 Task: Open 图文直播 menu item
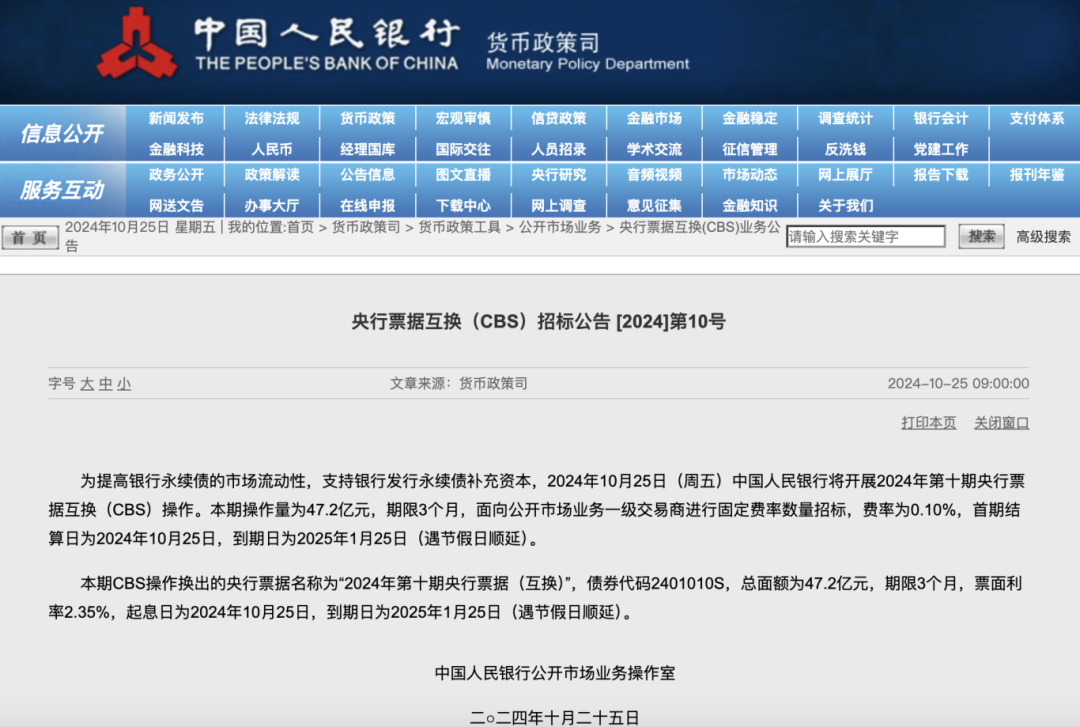[464, 175]
